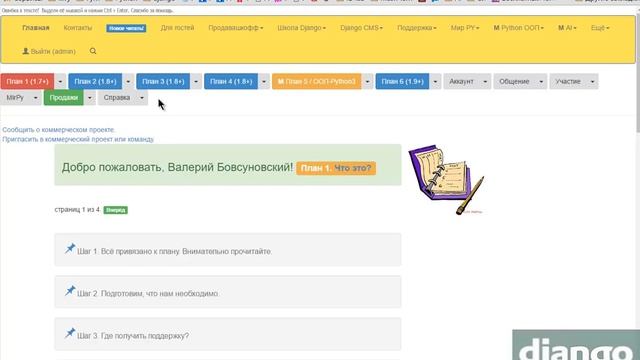Click the django logo banner

coord(576,345)
